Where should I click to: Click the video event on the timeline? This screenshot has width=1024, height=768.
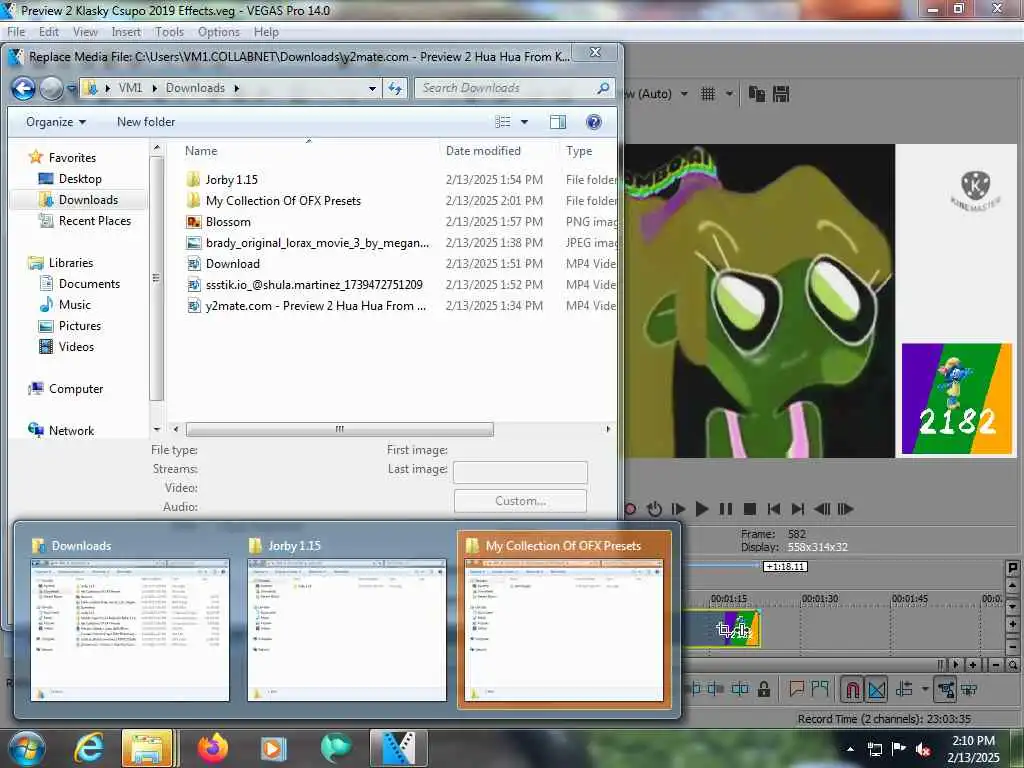(722, 629)
